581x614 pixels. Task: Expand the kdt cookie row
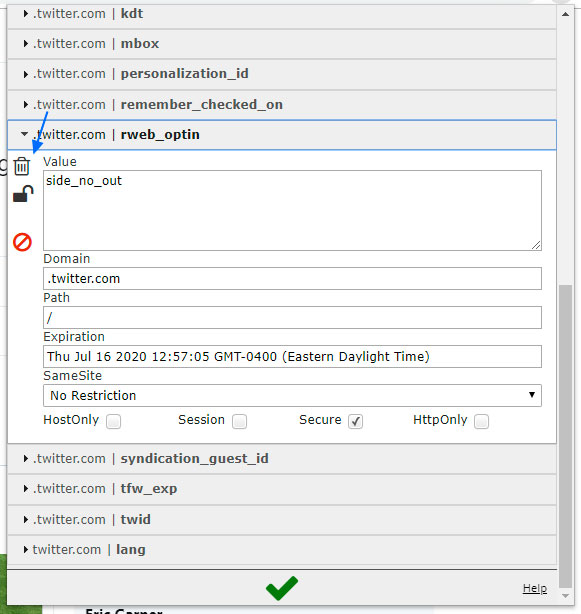pyautogui.click(x=282, y=14)
